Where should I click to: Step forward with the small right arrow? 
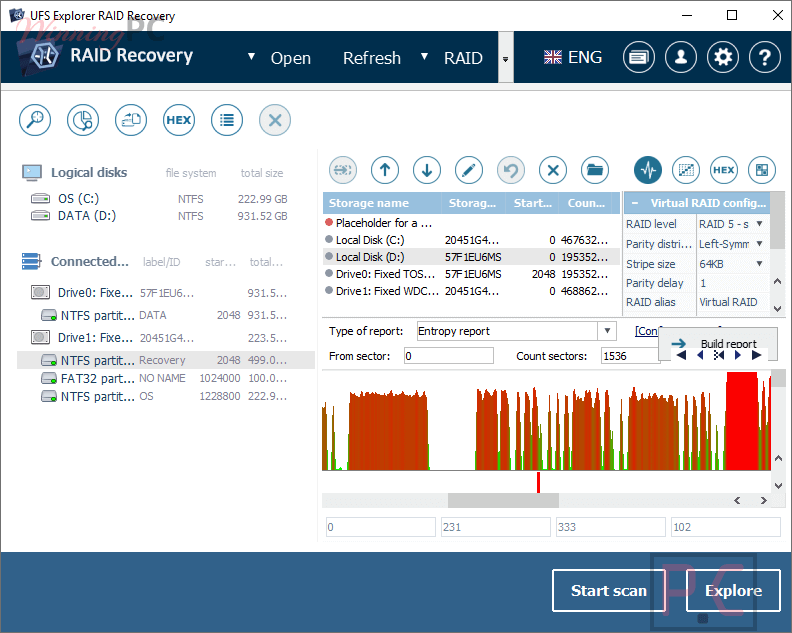(x=737, y=355)
